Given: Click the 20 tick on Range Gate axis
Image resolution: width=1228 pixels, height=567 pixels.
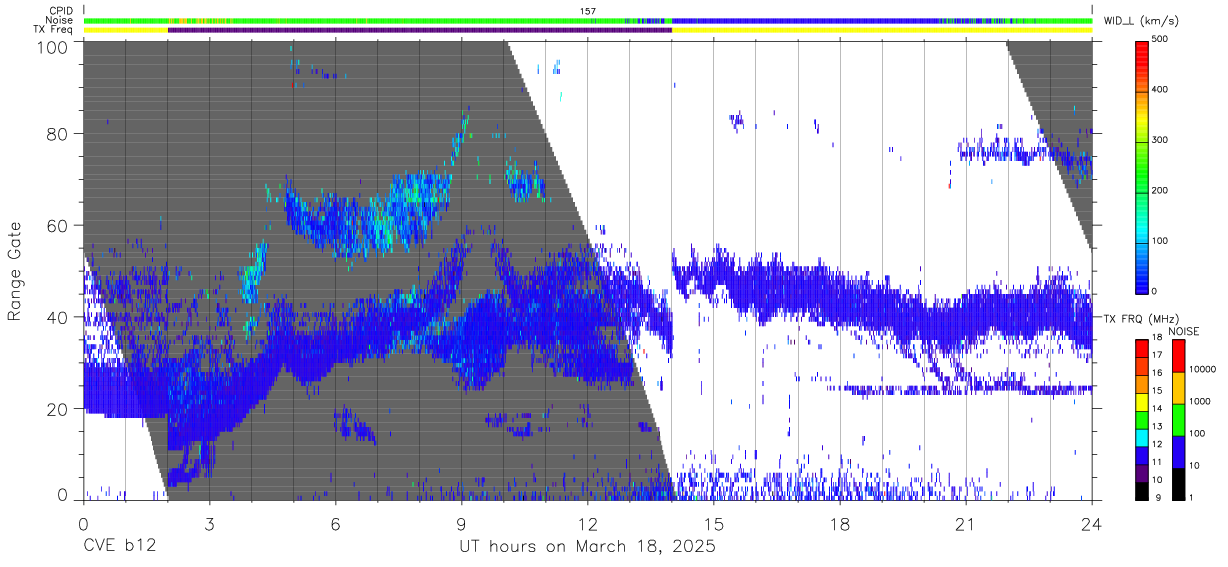Looking at the screenshot, I should coord(58,409).
